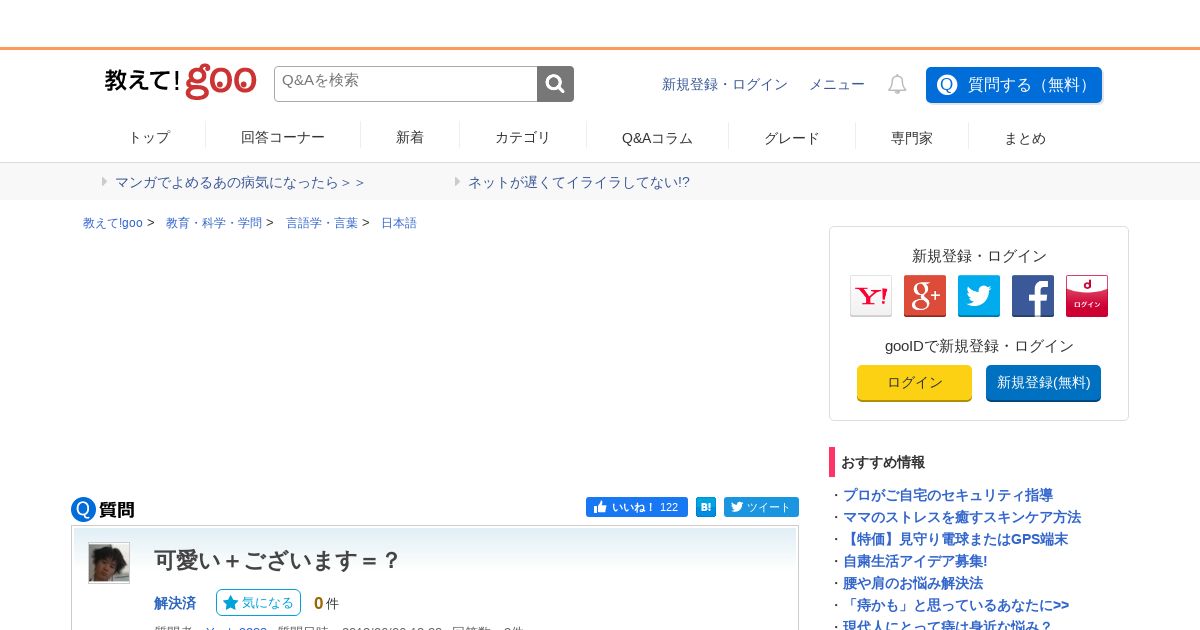Click the 0件 count text
The width and height of the screenshot is (1200, 630).
point(326,603)
